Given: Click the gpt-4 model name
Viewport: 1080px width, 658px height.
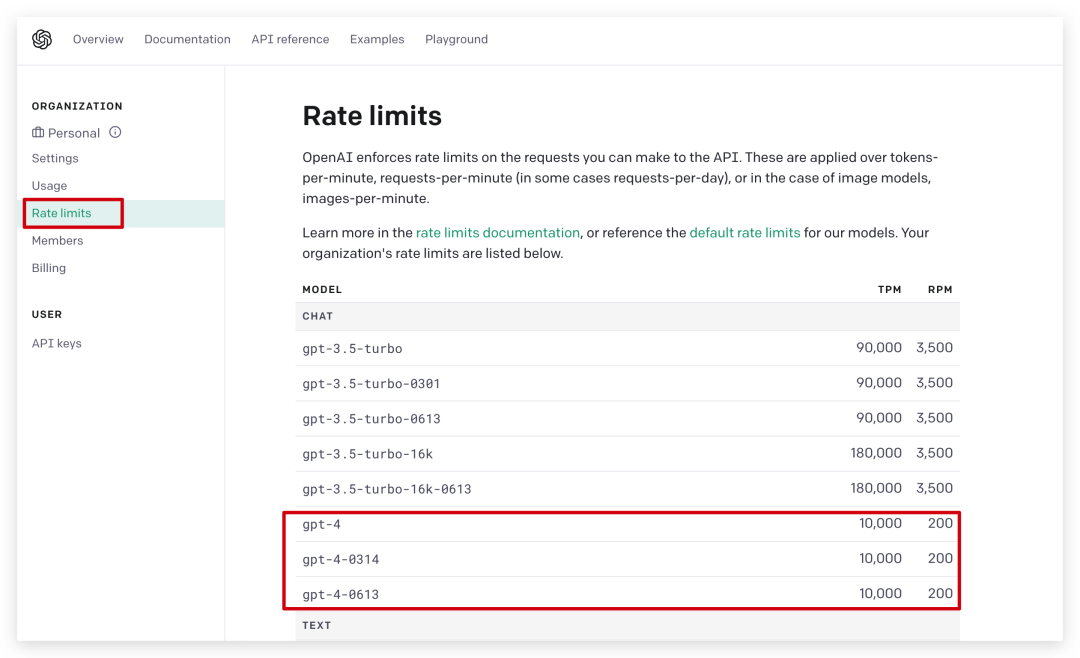Looking at the screenshot, I should pos(322,524).
